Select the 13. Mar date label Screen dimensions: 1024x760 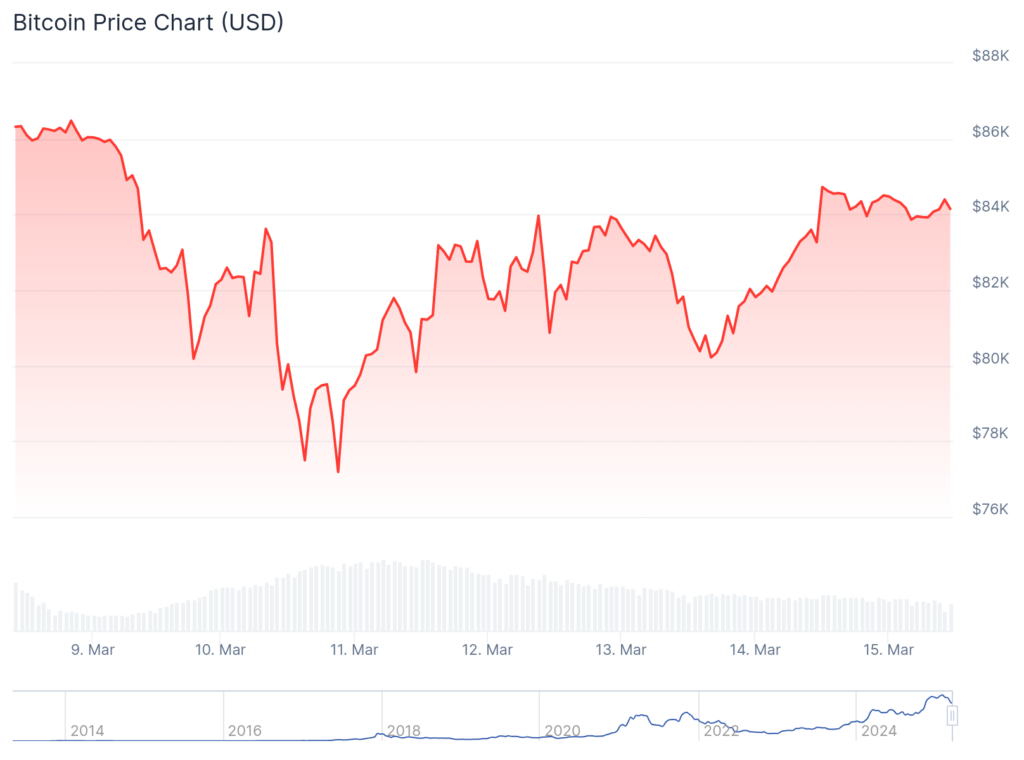click(621, 650)
